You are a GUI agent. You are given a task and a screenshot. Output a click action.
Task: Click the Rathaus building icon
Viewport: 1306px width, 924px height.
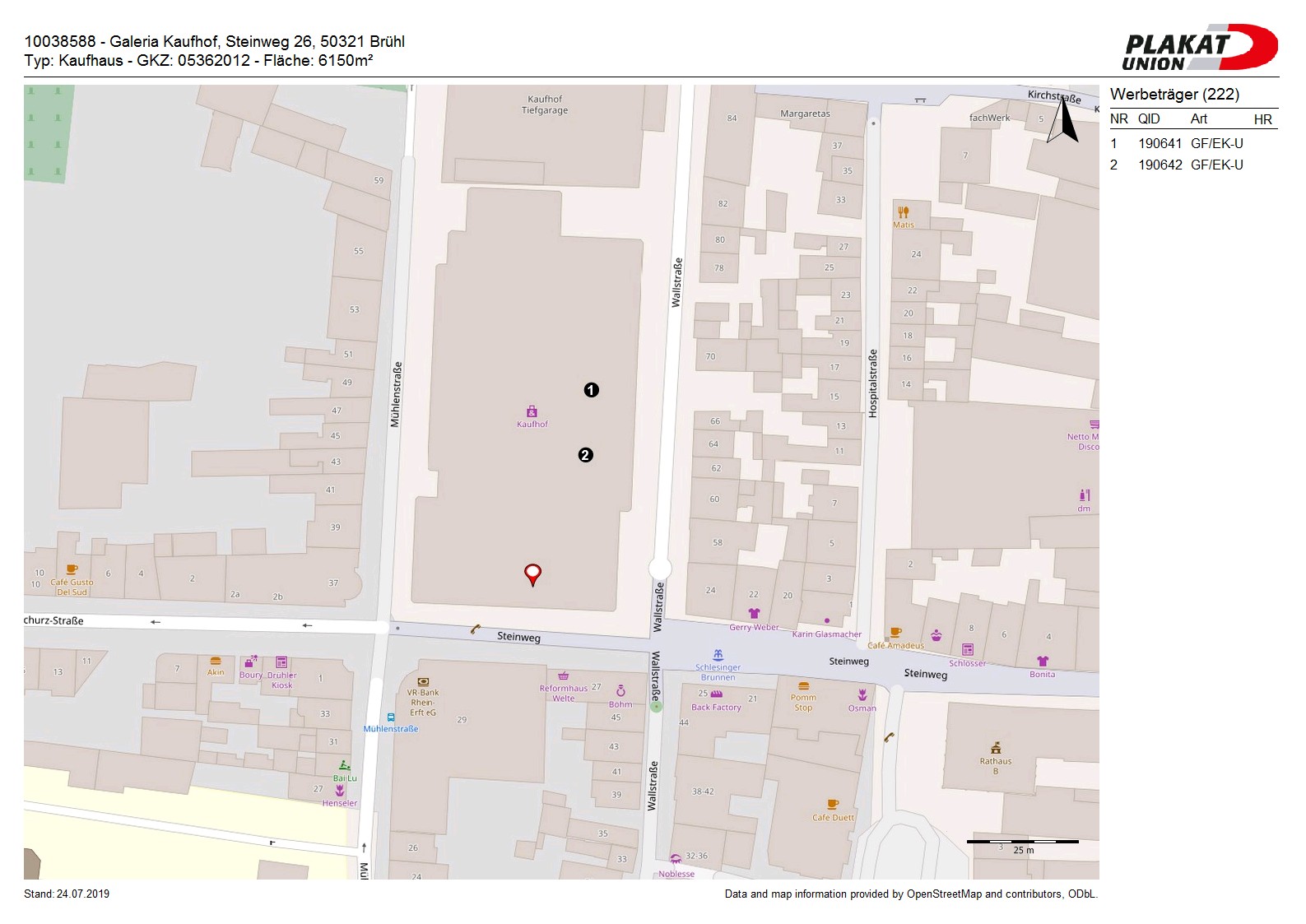995,748
